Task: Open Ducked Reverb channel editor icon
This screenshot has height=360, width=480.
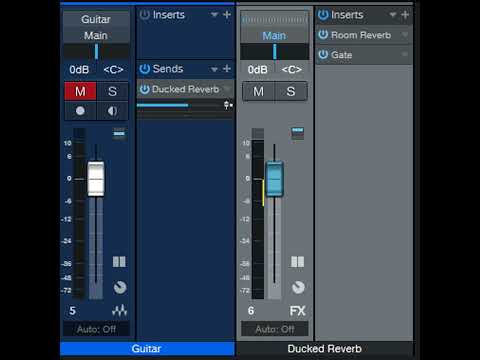Action: click(x=297, y=134)
